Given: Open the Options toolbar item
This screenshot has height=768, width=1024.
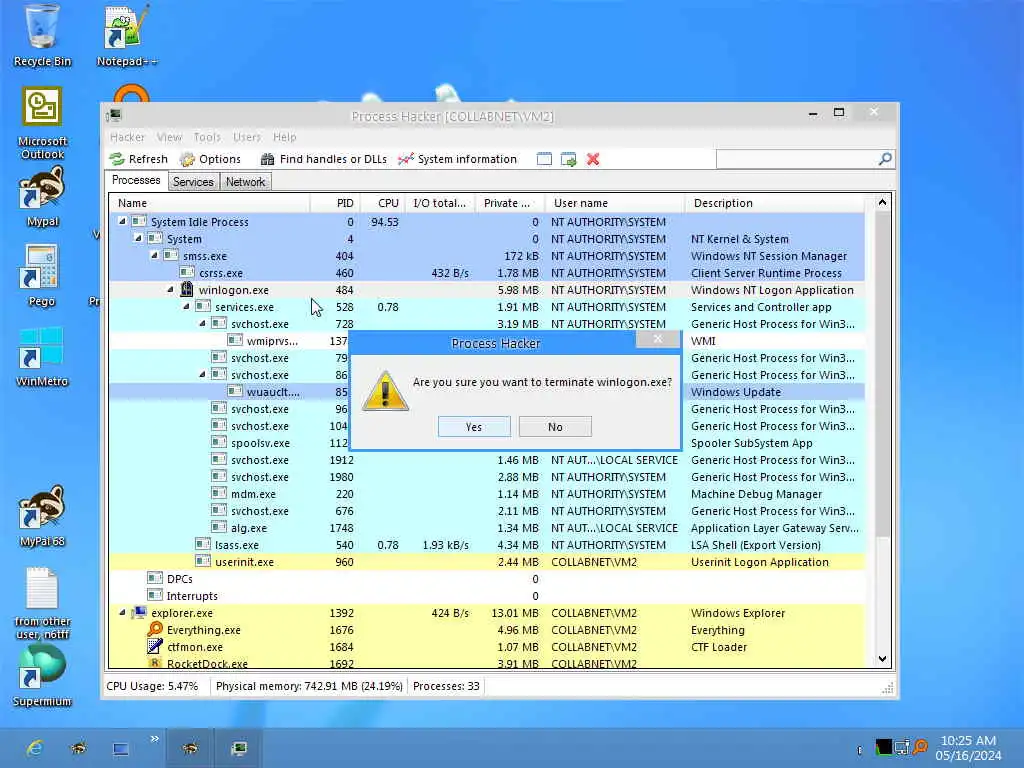Looking at the screenshot, I should 210,159.
